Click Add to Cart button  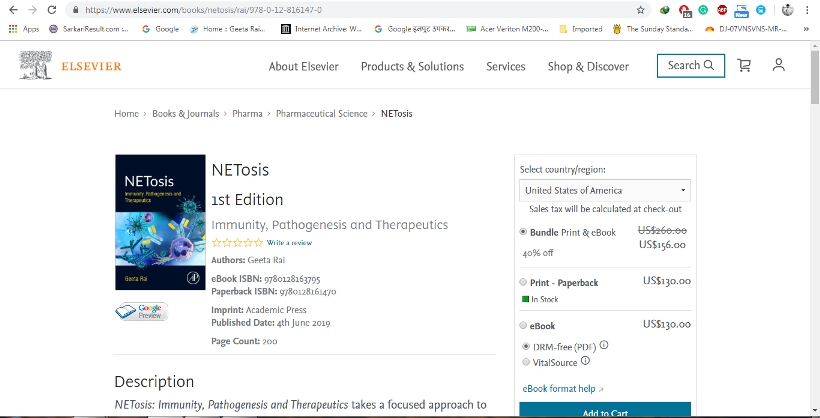(x=605, y=410)
